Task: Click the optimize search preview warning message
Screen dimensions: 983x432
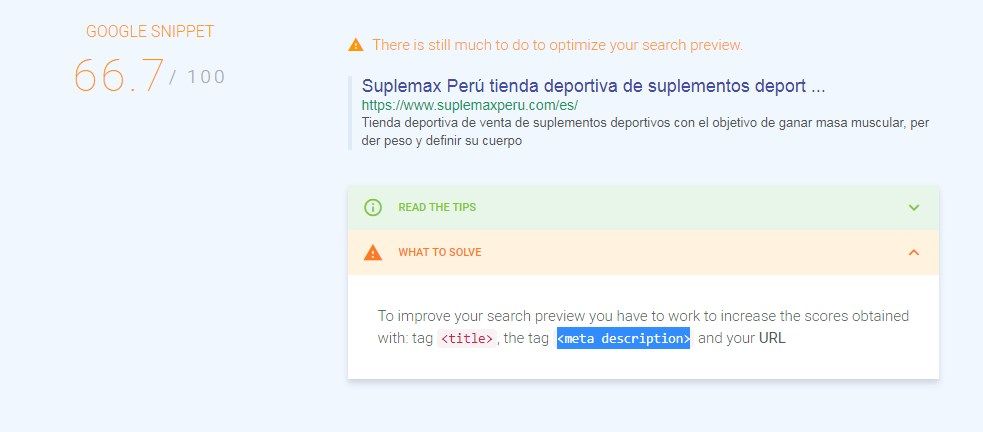Action: click(x=557, y=45)
